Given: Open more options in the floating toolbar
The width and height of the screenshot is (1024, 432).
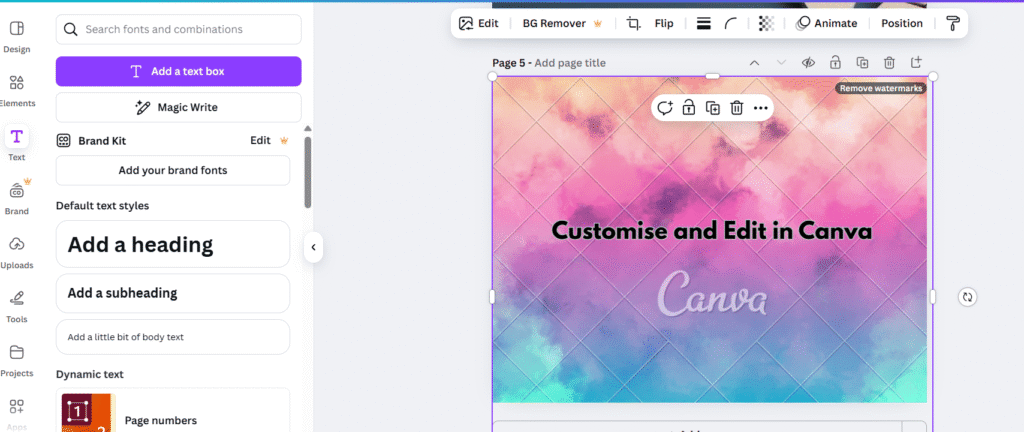Looking at the screenshot, I should 760,108.
